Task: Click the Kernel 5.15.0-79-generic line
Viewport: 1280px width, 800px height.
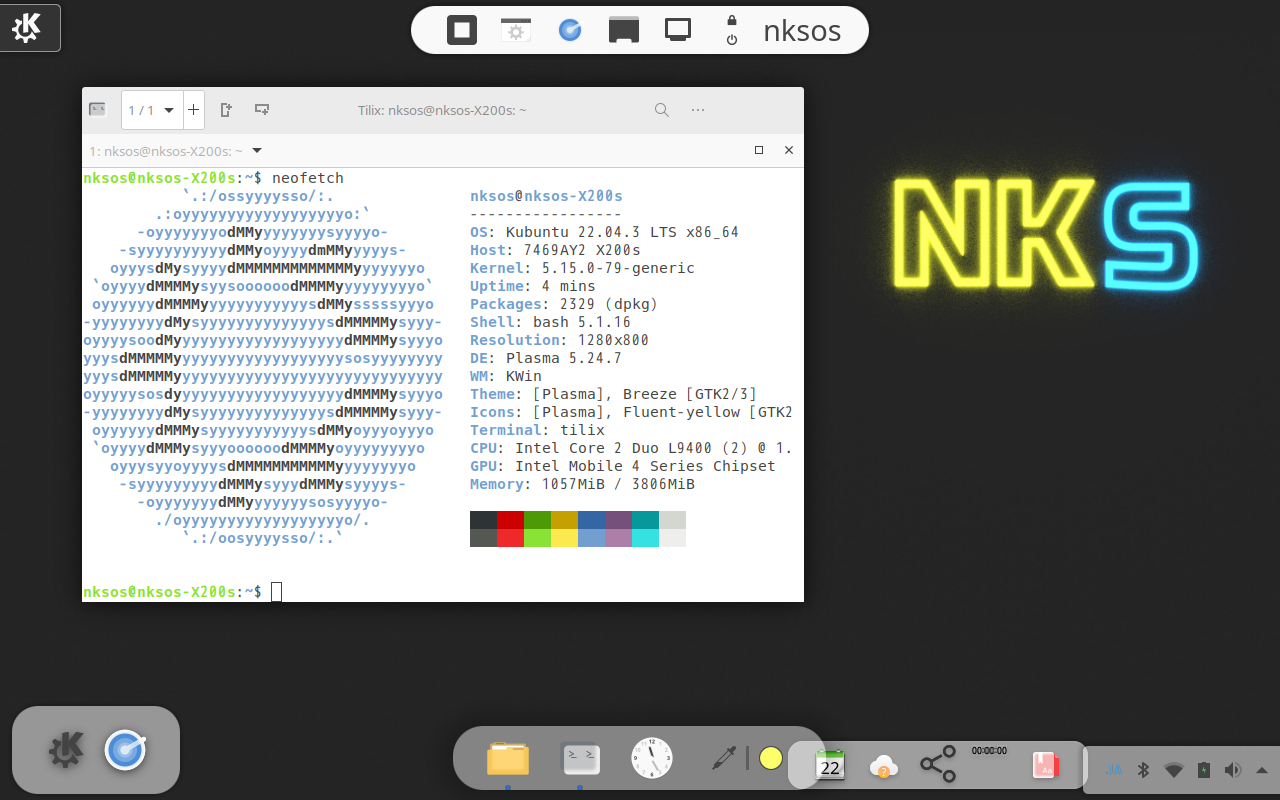Action: point(582,268)
